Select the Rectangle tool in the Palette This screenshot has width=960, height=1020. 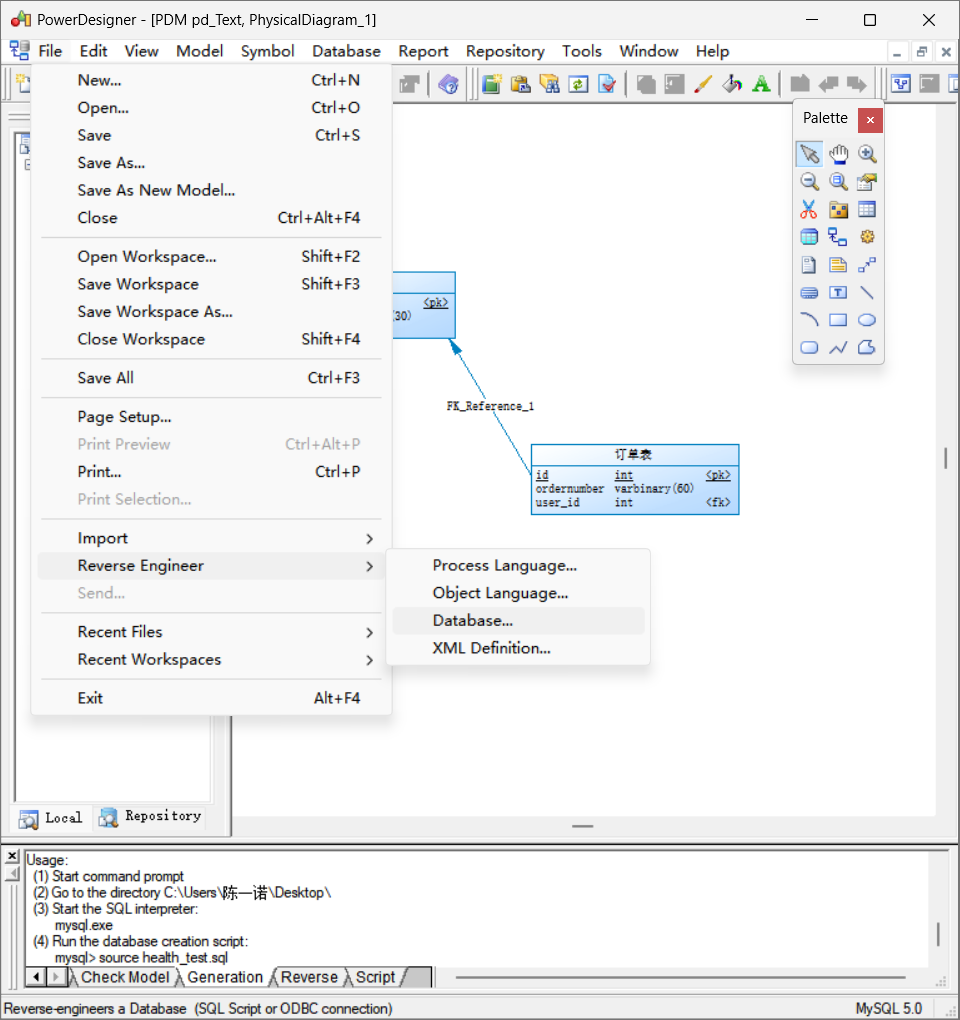[x=838, y=320]
